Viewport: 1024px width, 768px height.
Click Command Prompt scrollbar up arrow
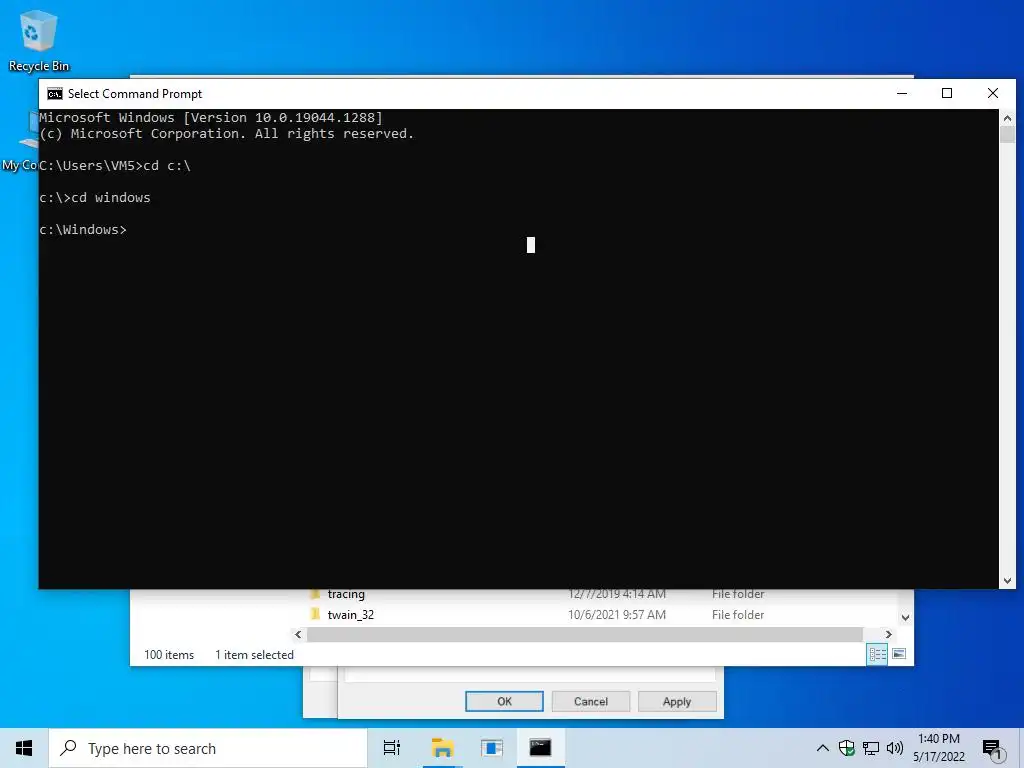click(x=1007, y=118)
